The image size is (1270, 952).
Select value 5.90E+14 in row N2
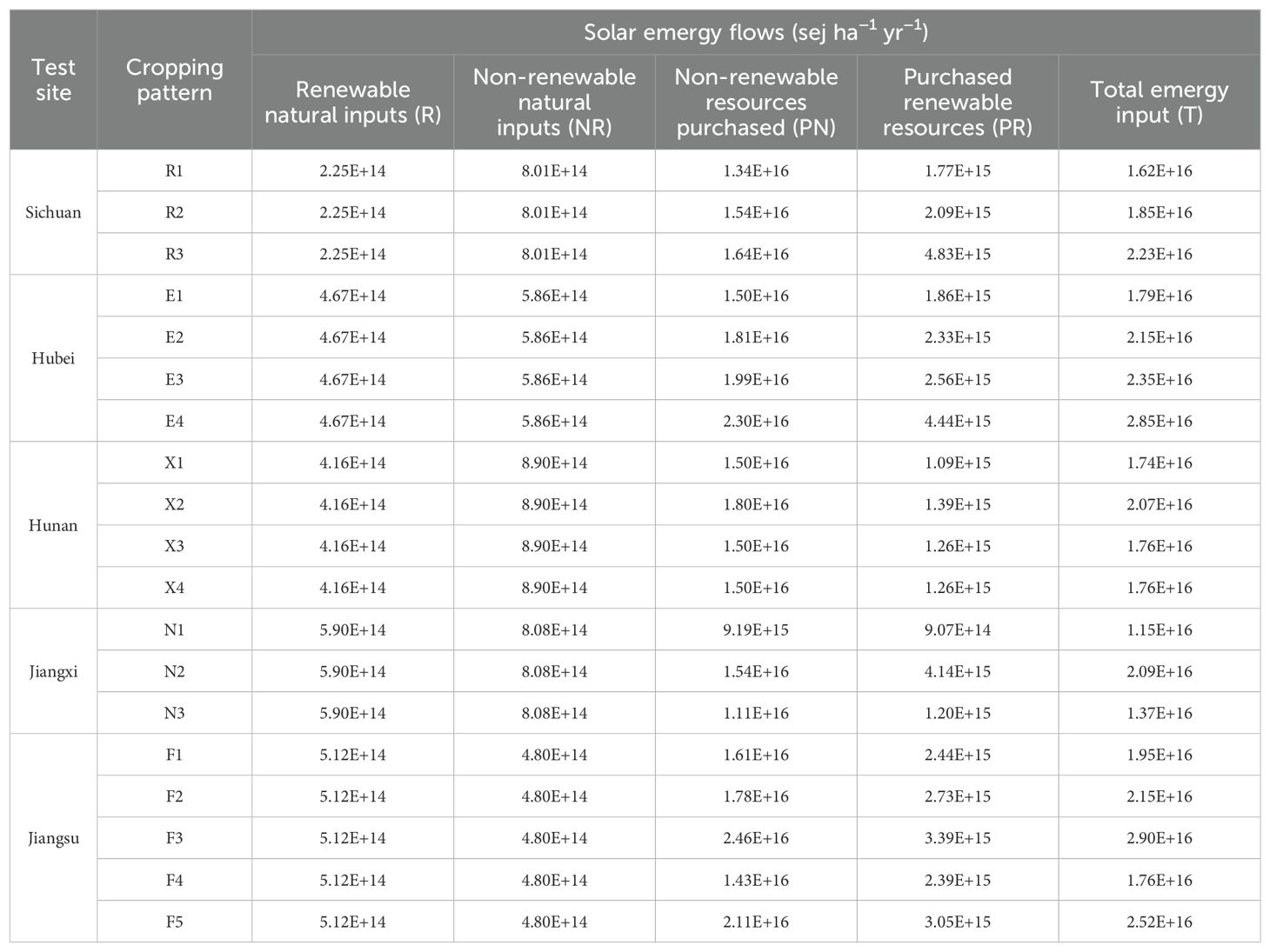point(352,671)
